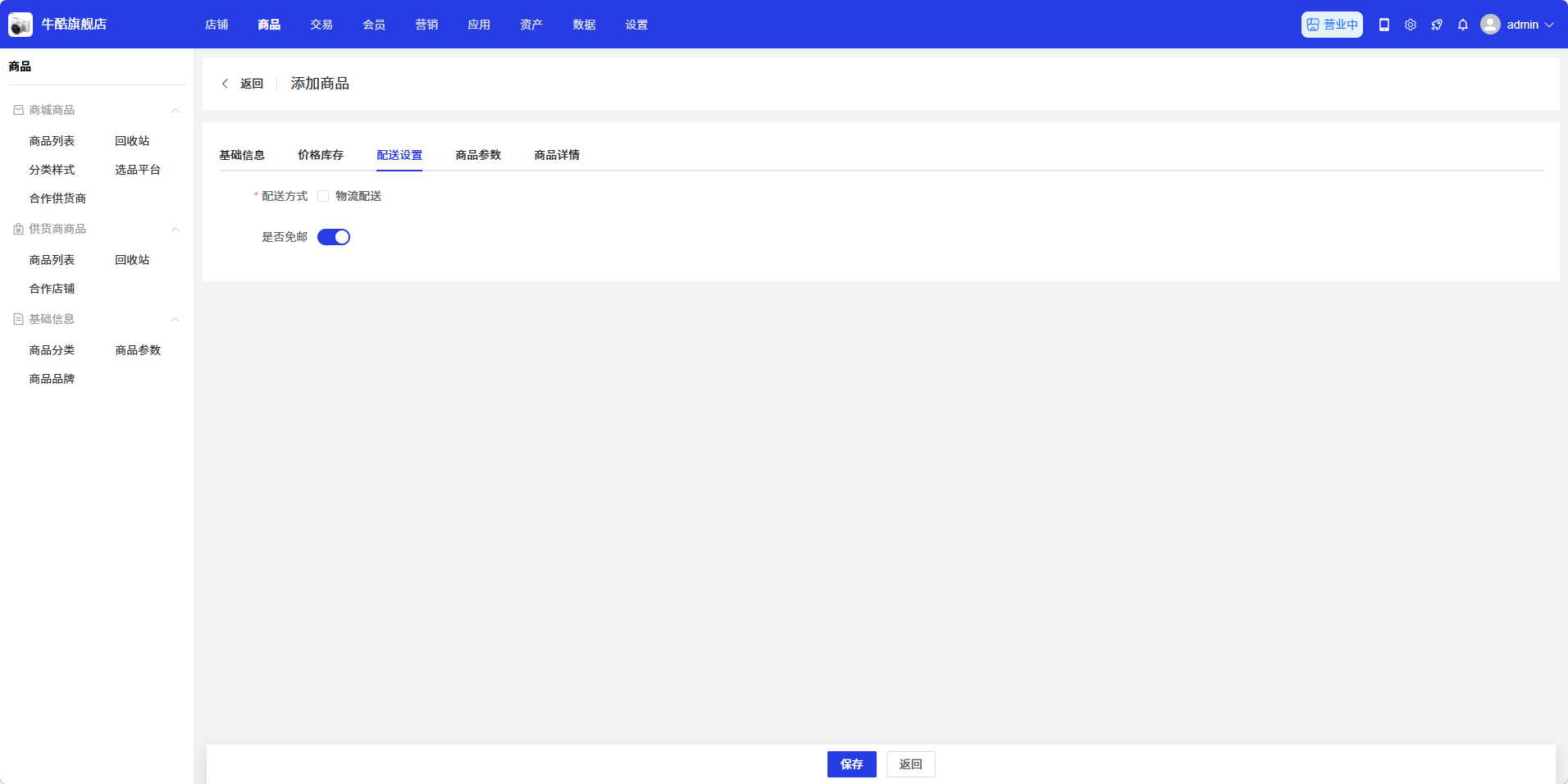Switch to the 商品详情 tab
This screenshot has width=1568, height=784.
point(557,155)
